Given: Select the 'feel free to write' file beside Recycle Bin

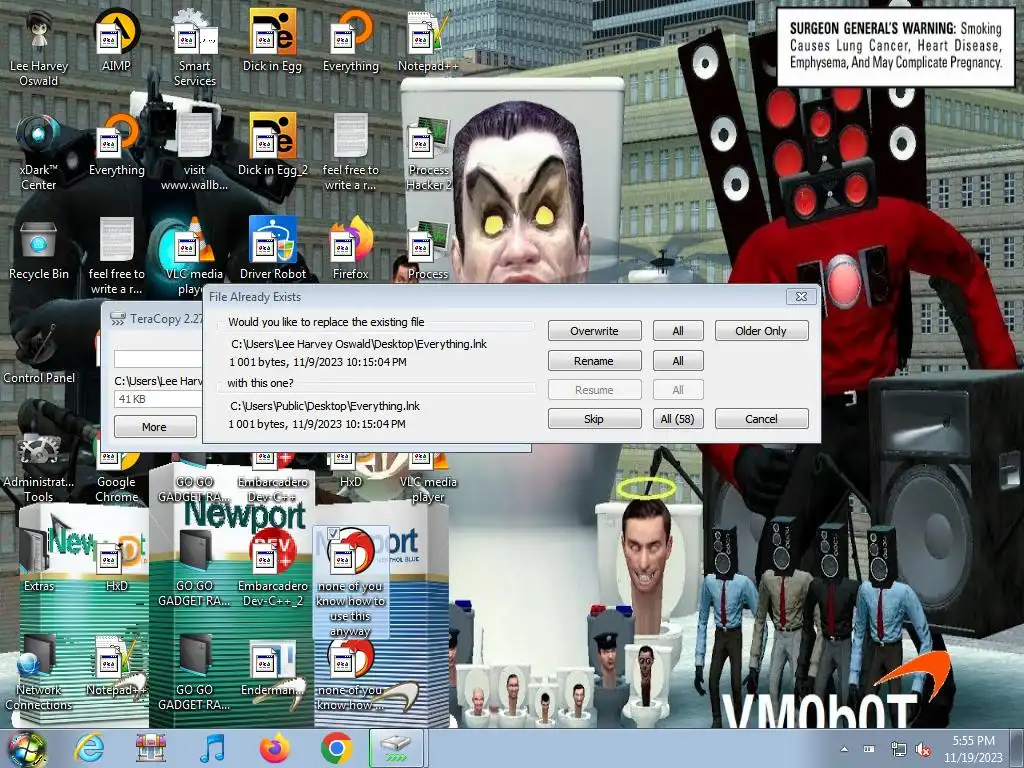Looking at the screenshot, I should coord(116,256).
